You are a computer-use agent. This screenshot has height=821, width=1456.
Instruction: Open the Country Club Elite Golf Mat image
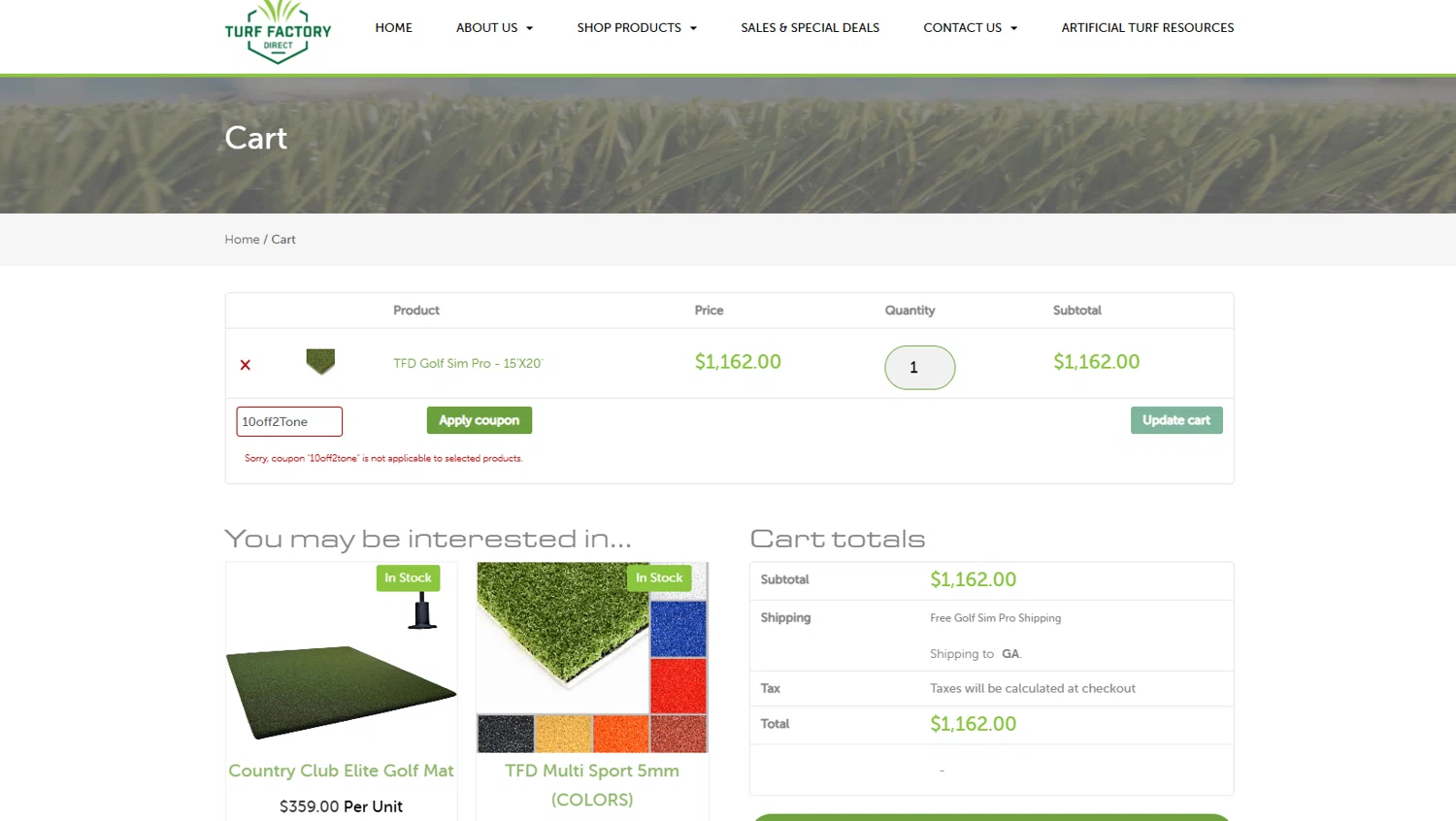click(x=341, y=658)
